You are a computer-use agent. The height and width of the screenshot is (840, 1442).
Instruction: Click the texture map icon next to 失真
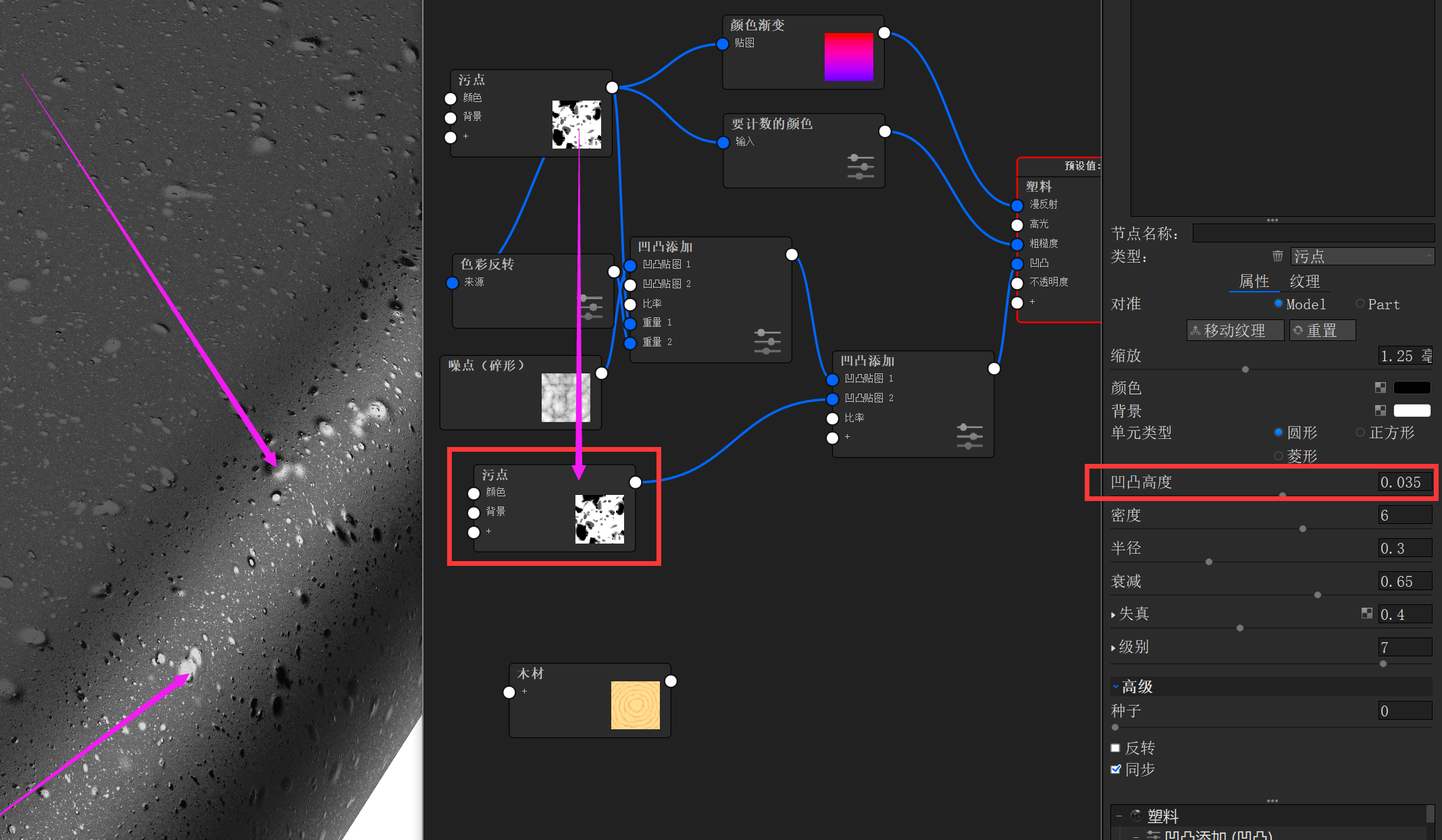pos(1368,613)
